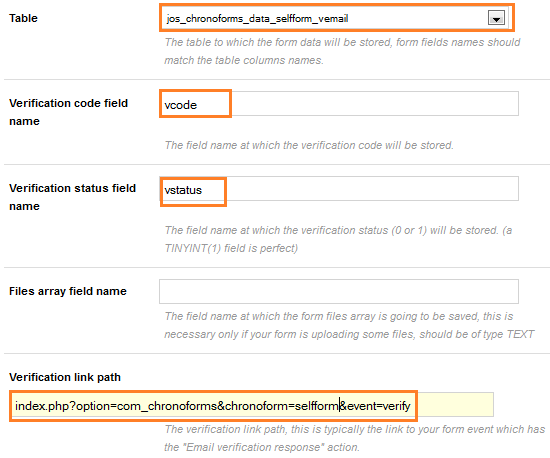Click the "Verification status field name" label
This screenshot has width=550, height=458.
(72, 197)
